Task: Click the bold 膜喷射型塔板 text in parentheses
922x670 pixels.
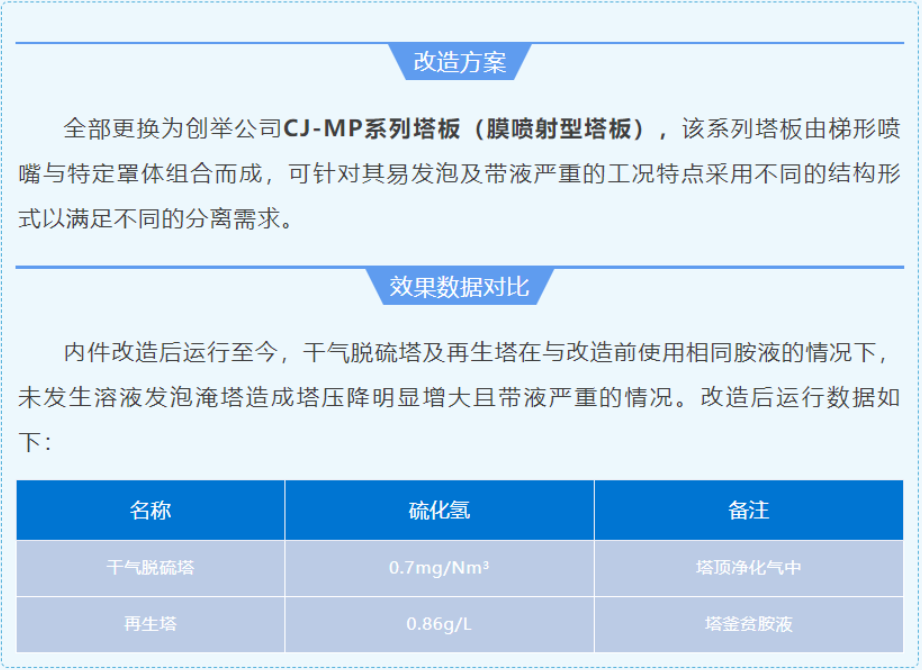Action: click(x=559, y=129)
